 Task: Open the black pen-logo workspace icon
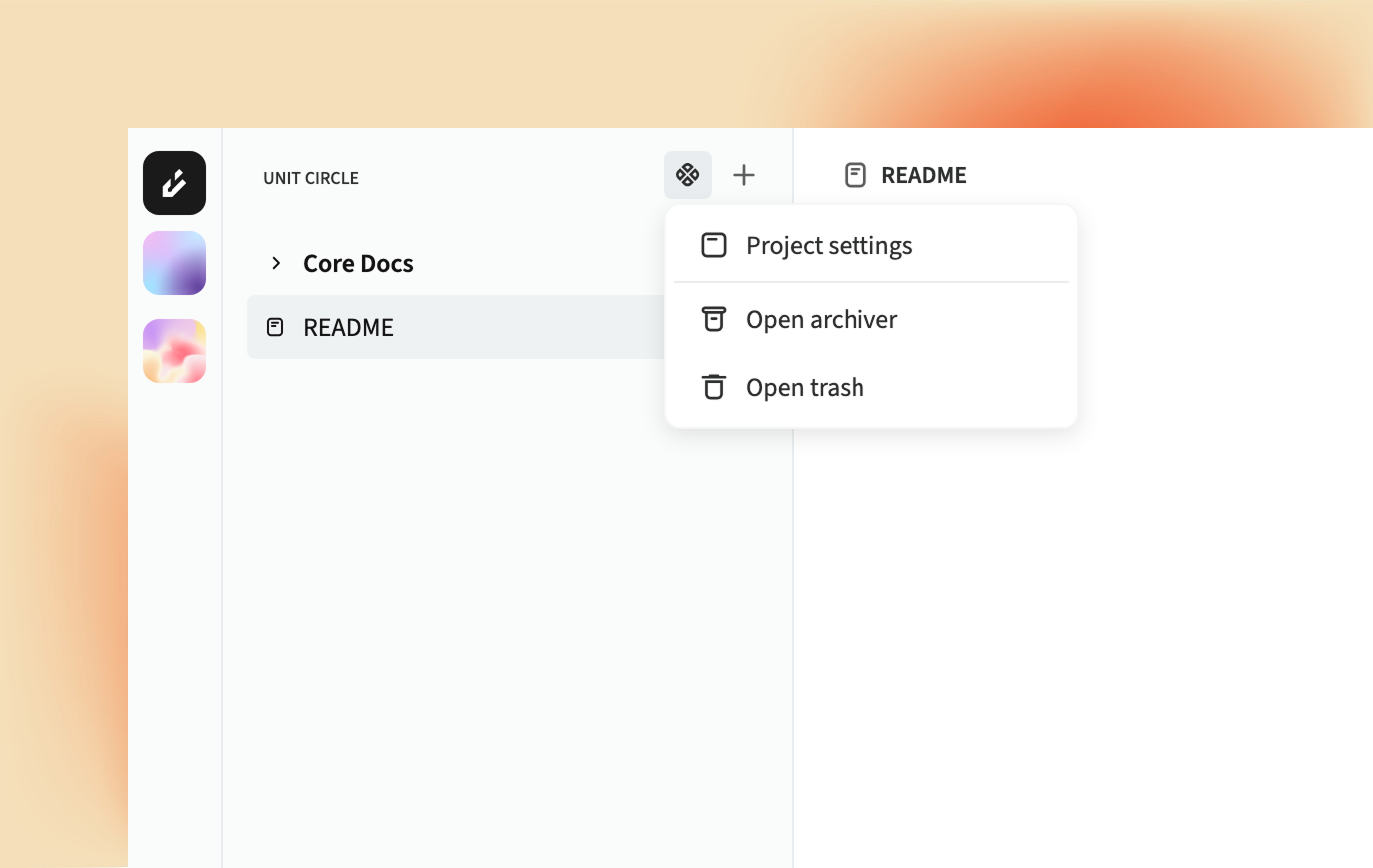(174, 183)
